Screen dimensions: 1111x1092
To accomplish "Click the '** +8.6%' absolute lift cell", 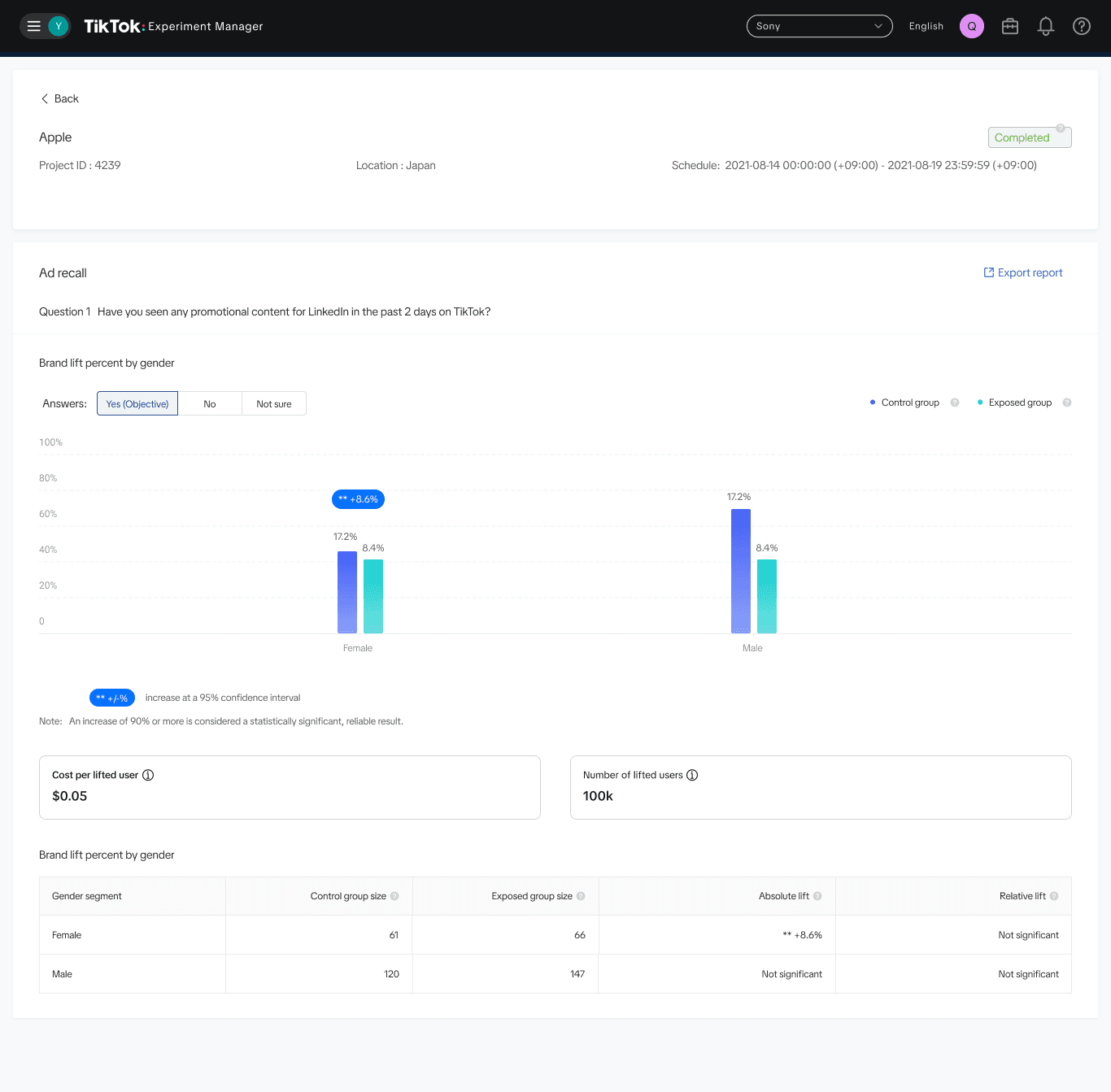I will 802,935.
